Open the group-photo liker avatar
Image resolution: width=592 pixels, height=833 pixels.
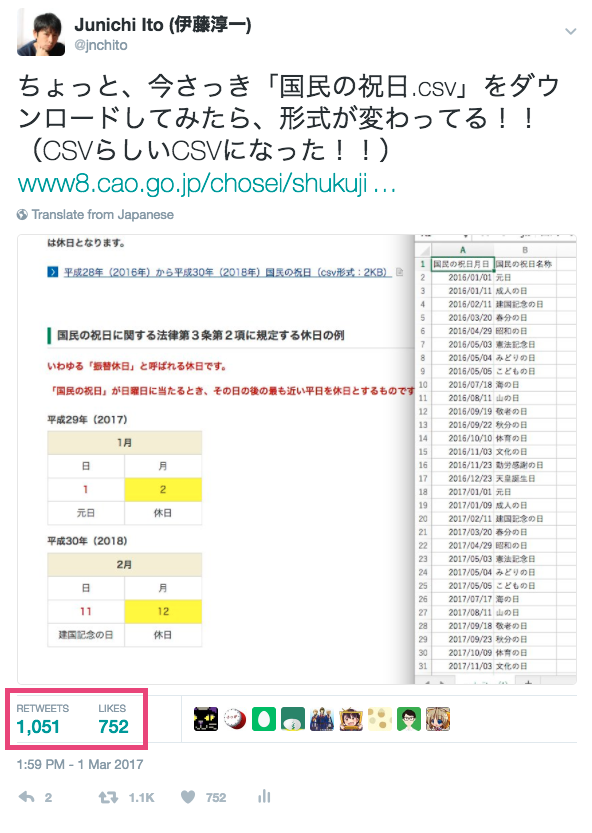coord(322,719)
